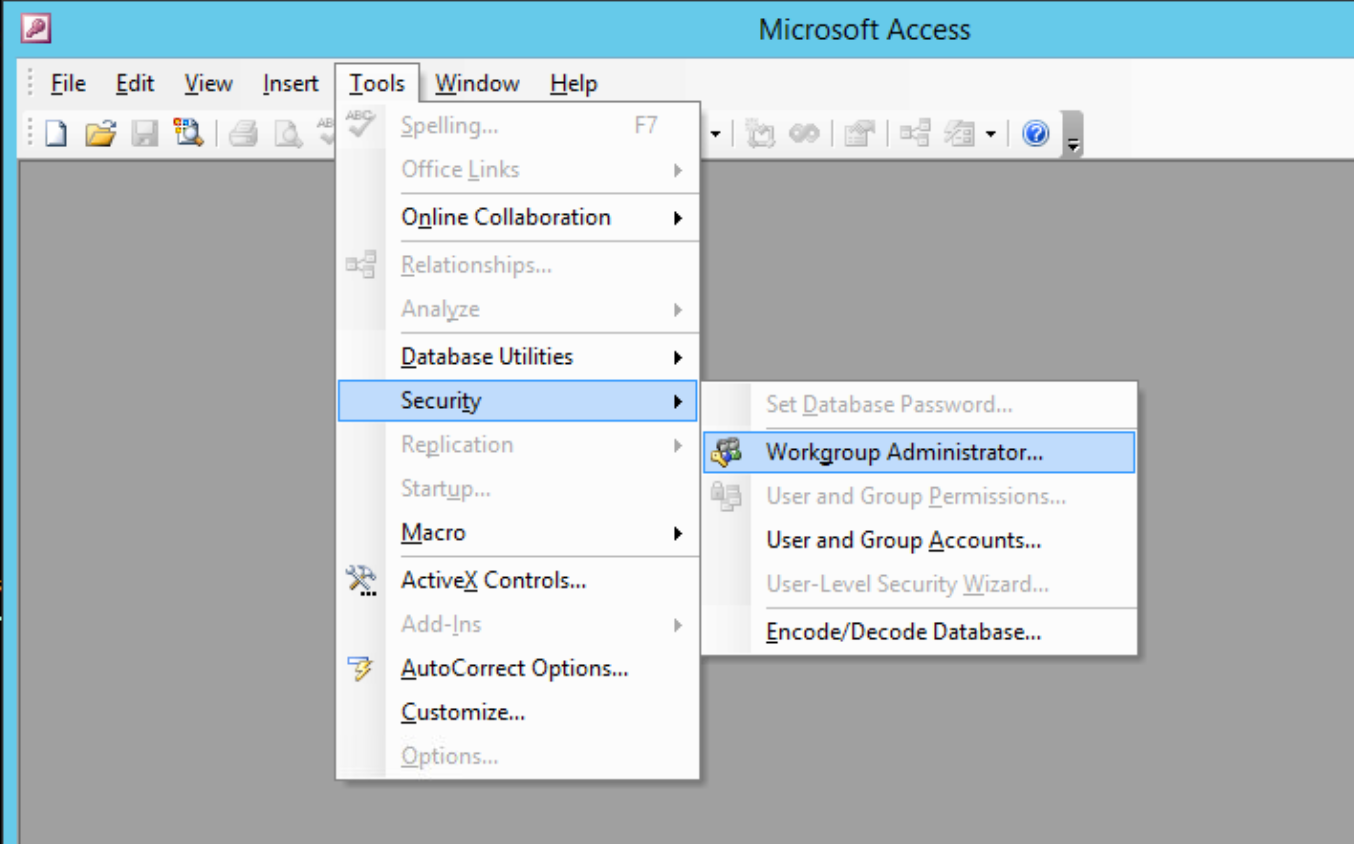Screen dimensions: 1354x844
Task: Click the chain-link toolbar icon
Action: pyautogui.click(x=805, y=133)
